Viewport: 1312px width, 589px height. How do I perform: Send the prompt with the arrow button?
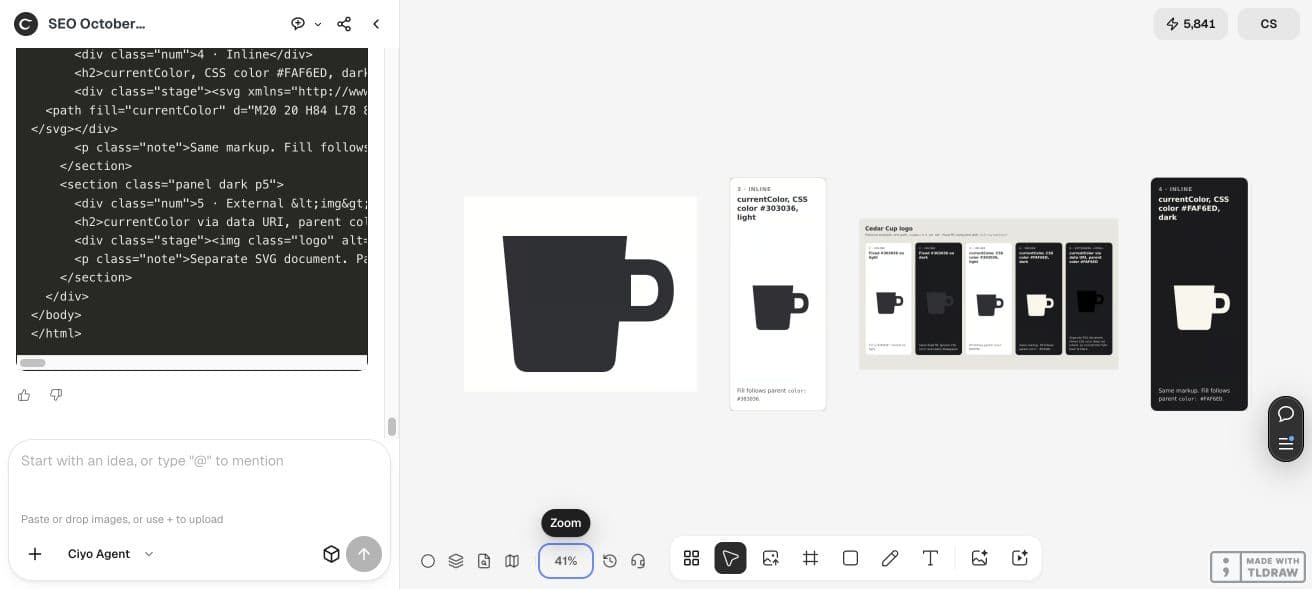pos(364,554)
